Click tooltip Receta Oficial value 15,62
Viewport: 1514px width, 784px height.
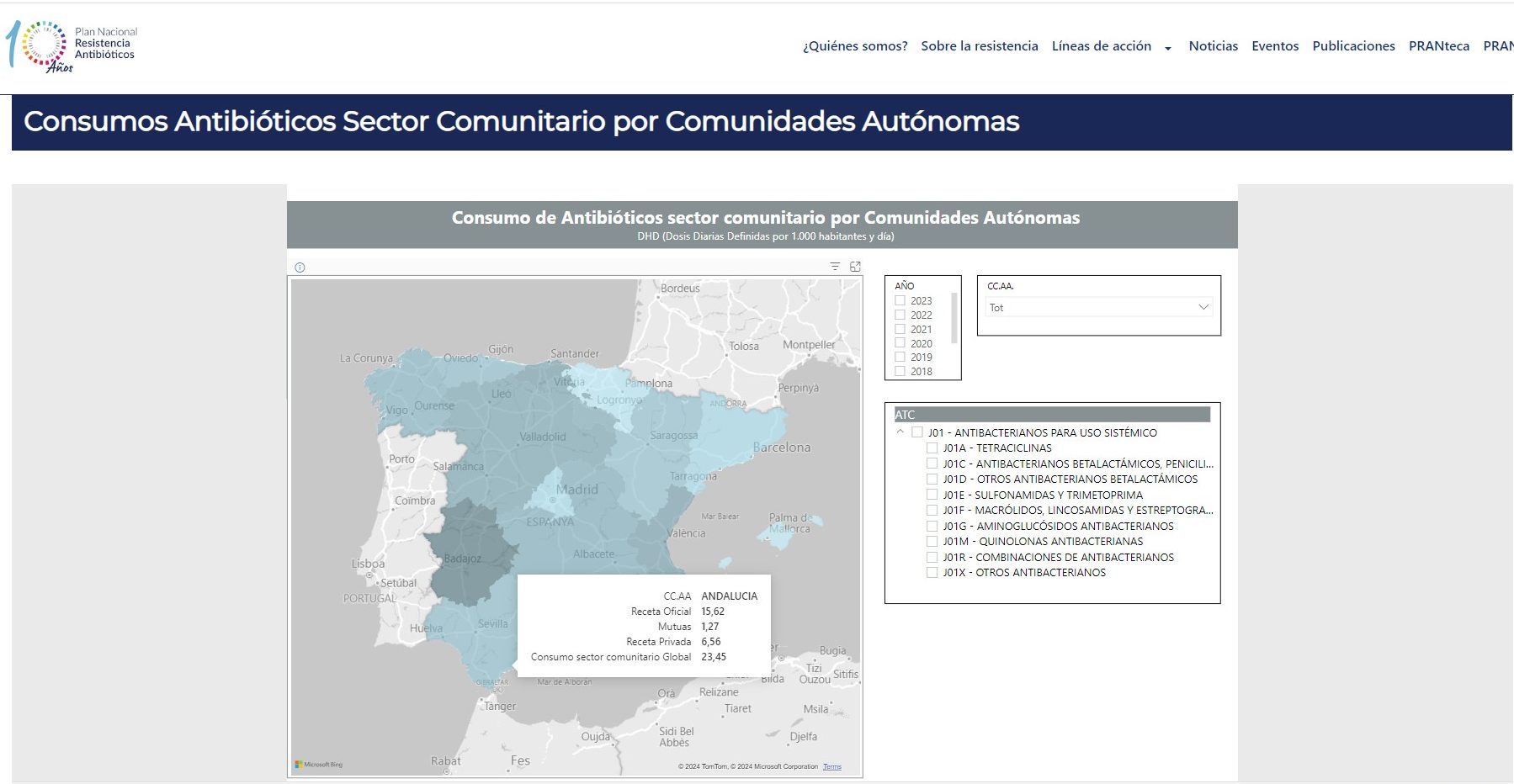click(713, 612)
